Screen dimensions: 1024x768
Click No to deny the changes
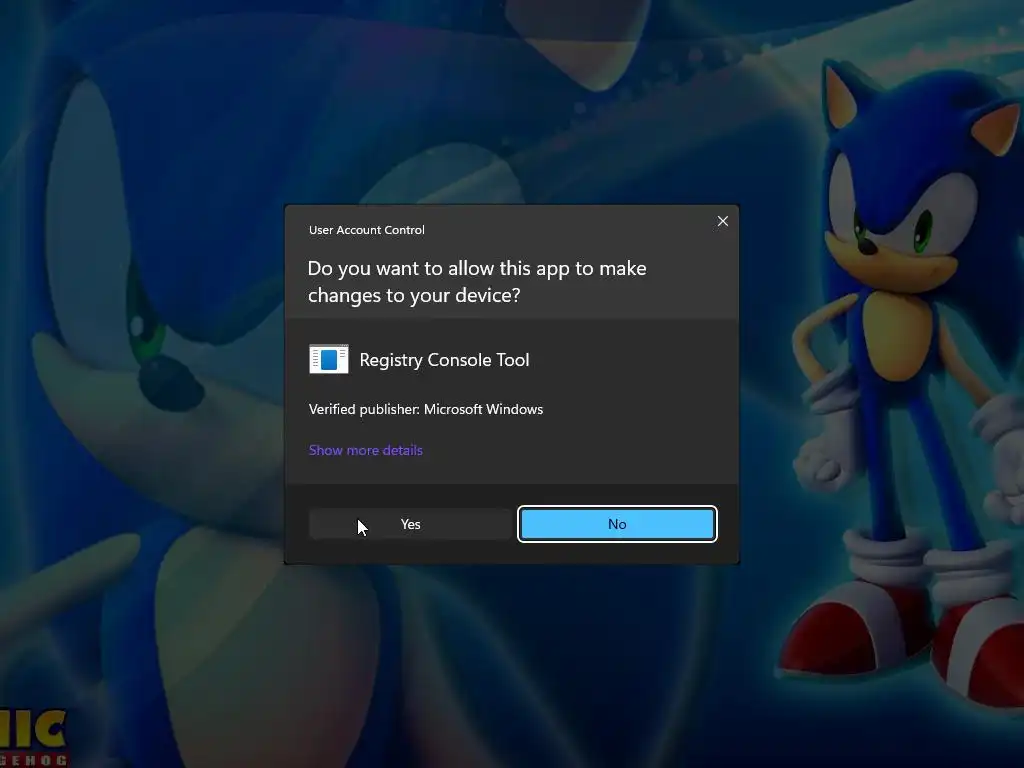coord(617,524)
